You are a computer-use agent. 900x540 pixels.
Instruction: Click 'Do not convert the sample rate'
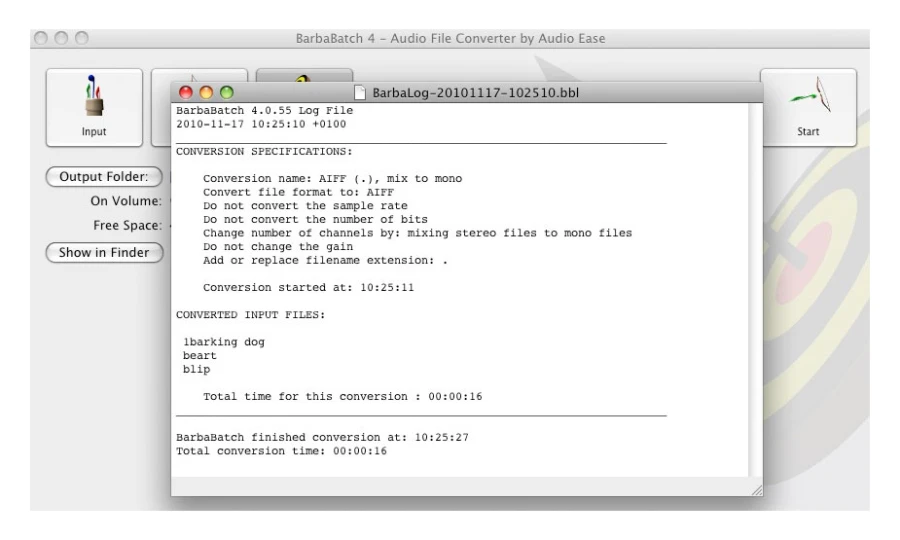(x=305, y=206)
